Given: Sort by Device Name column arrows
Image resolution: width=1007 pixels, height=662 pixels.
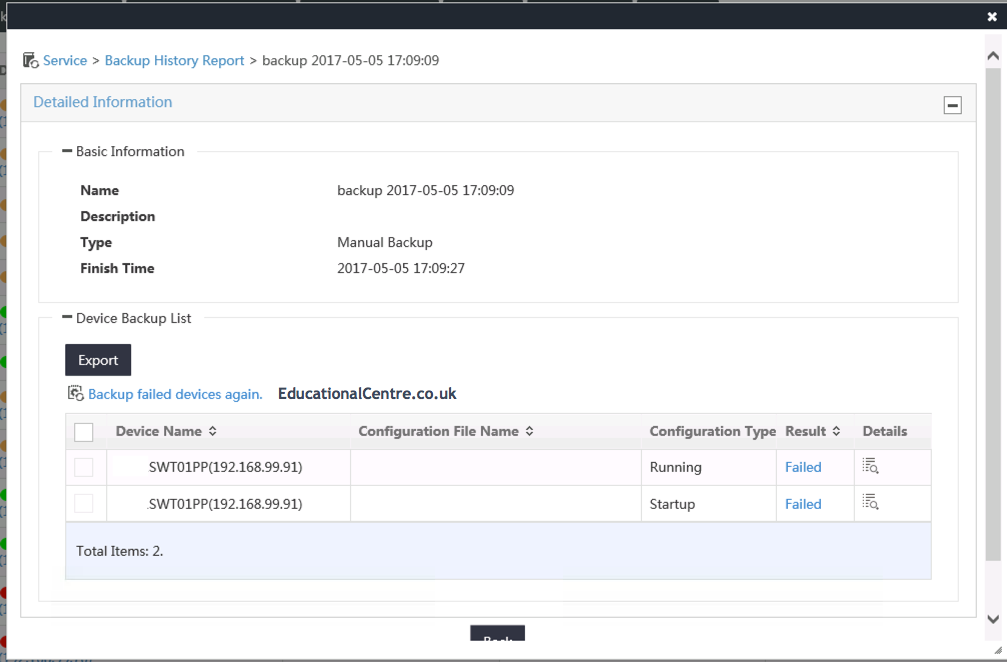Looking at the screenshot, I should tap(212, 432).
